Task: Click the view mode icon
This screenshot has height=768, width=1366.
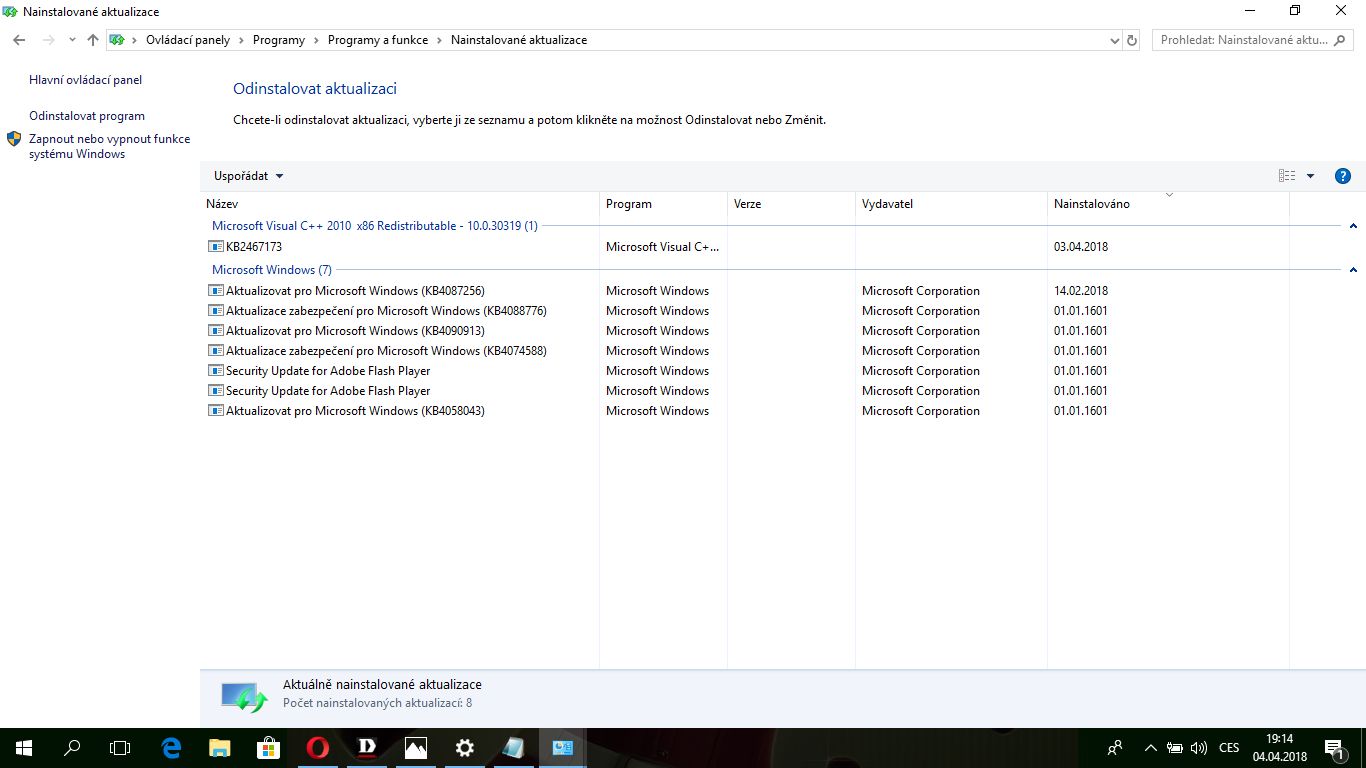Action: coord(1287,176)
